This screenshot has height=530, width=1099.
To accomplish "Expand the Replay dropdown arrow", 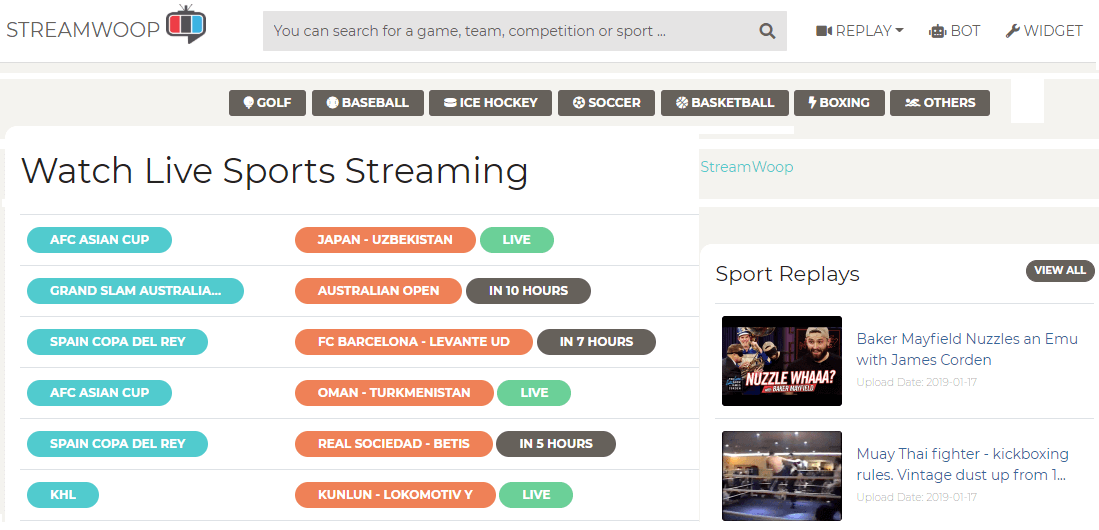I will pos(899,31).
